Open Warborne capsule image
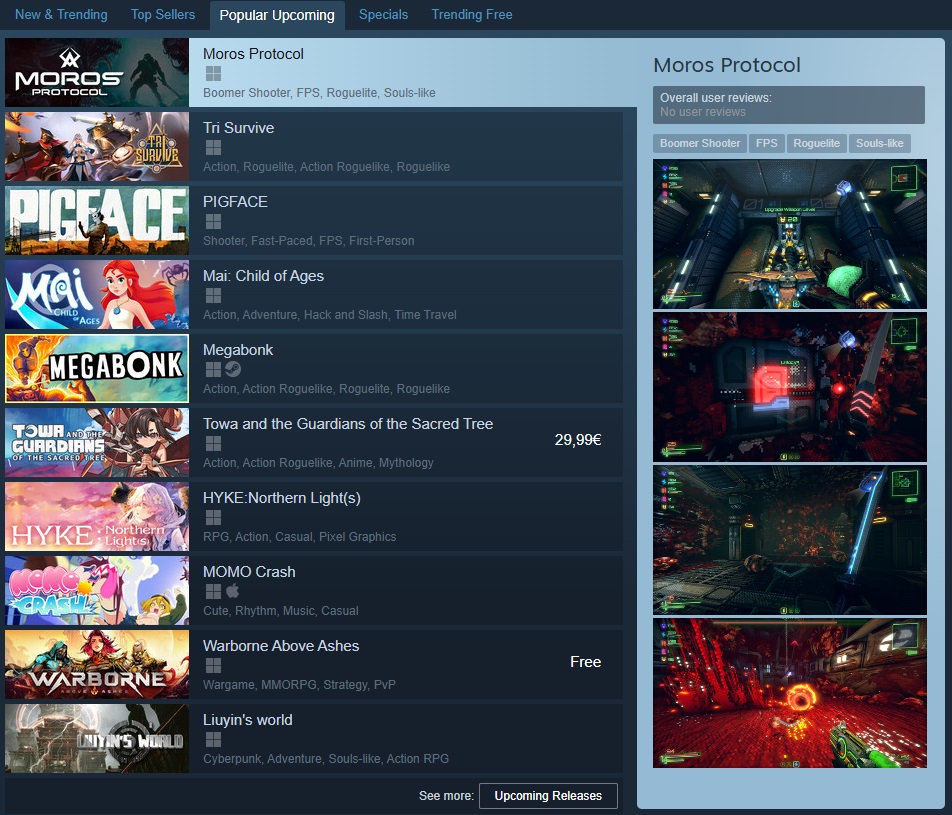 [x=97, y=664]
